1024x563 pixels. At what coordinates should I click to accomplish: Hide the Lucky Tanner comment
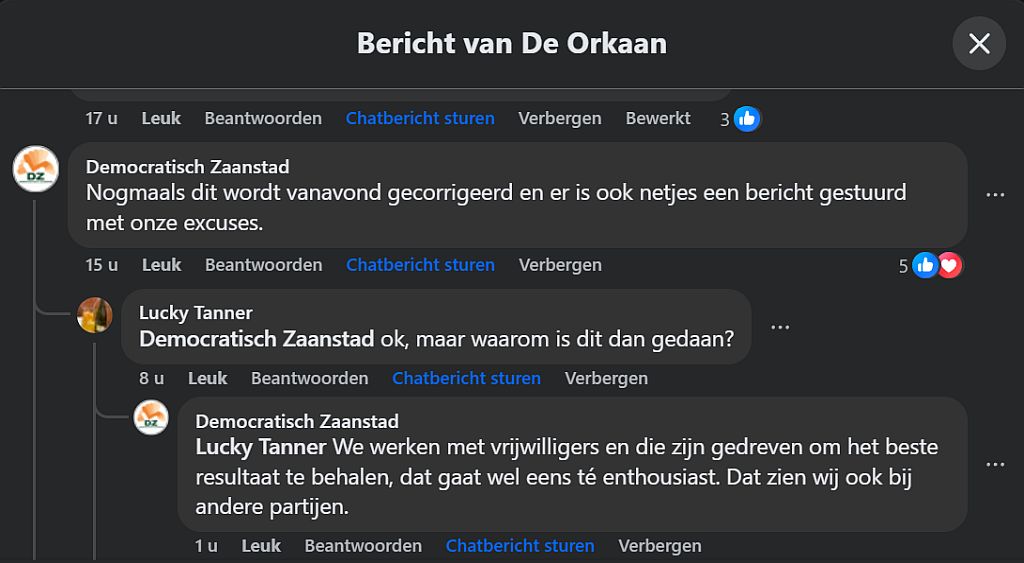606,378
